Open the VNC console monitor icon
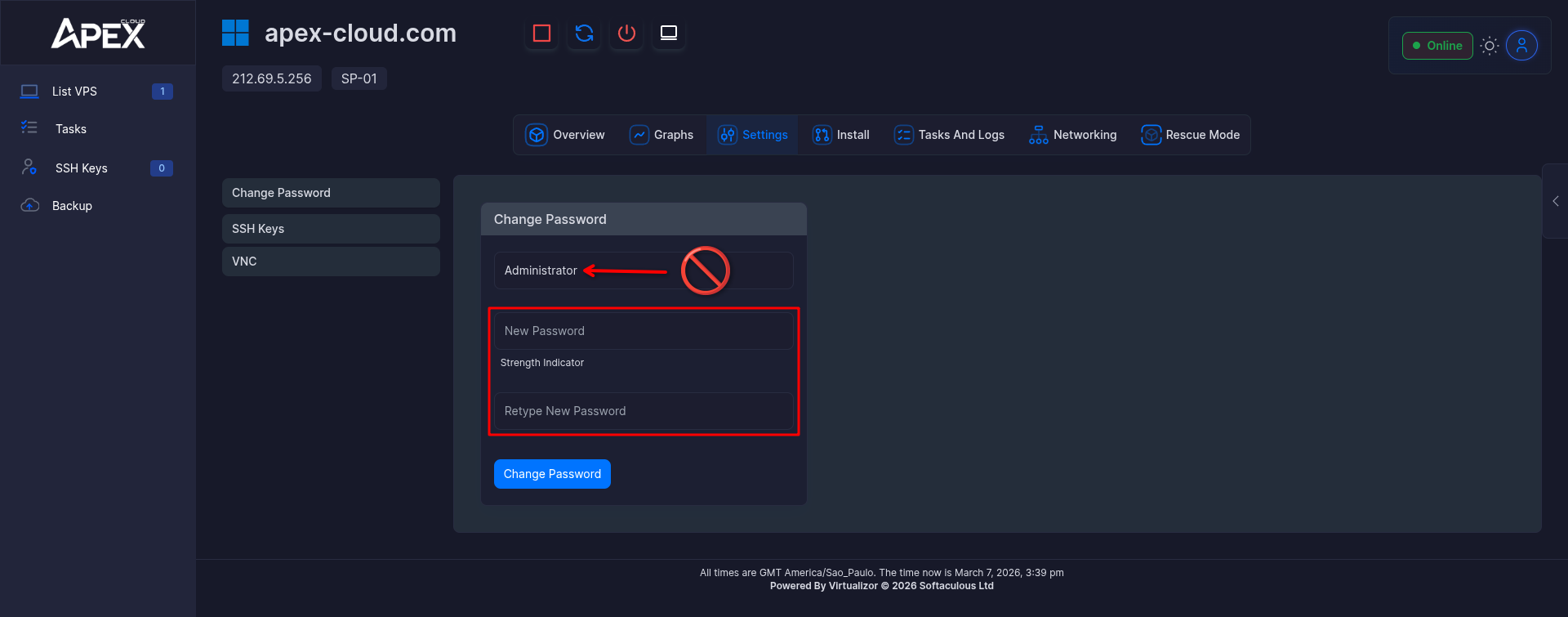 click(669, 34)
